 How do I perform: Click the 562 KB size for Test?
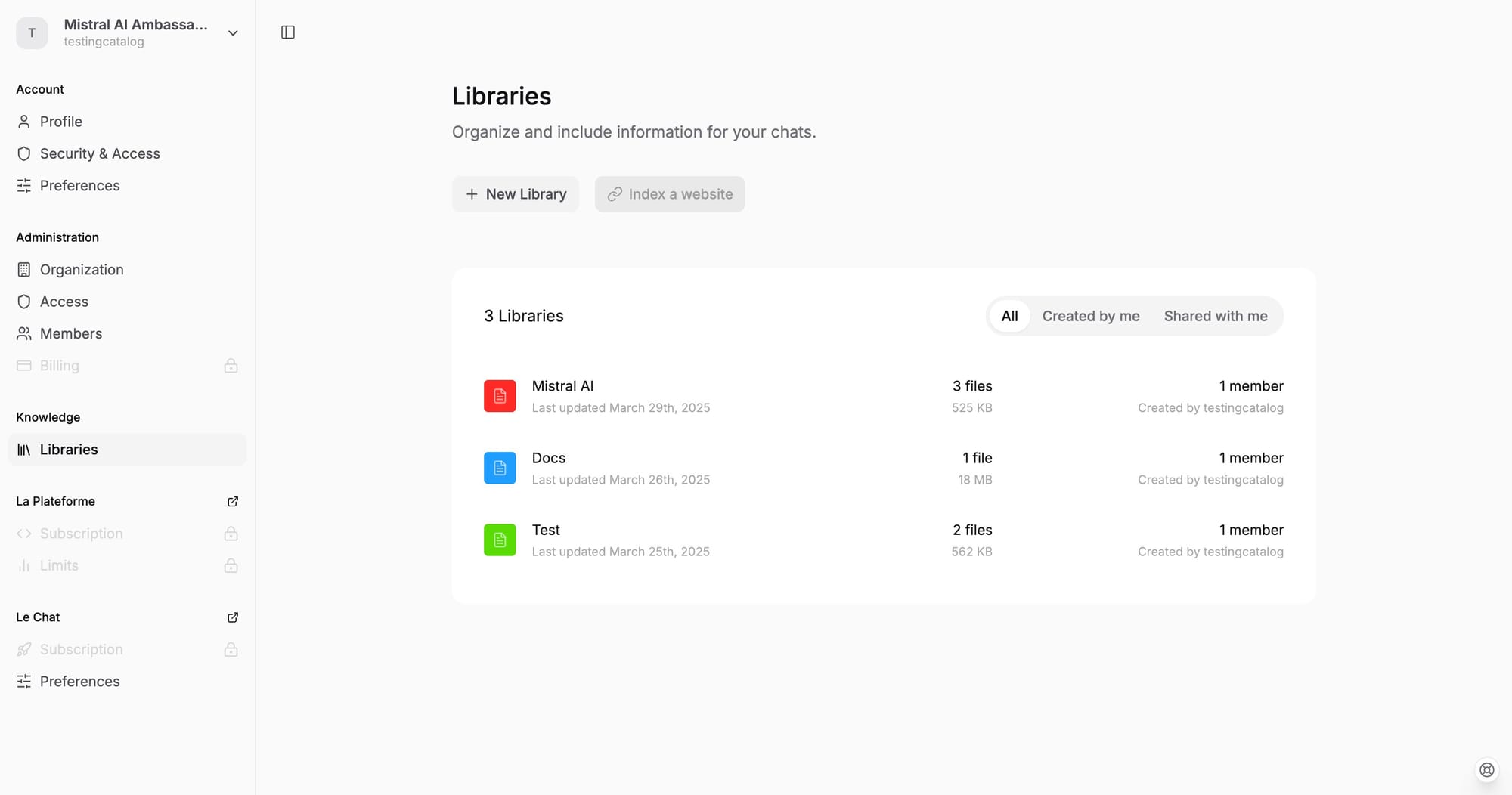pyautogui.click(x=971, y=552)
